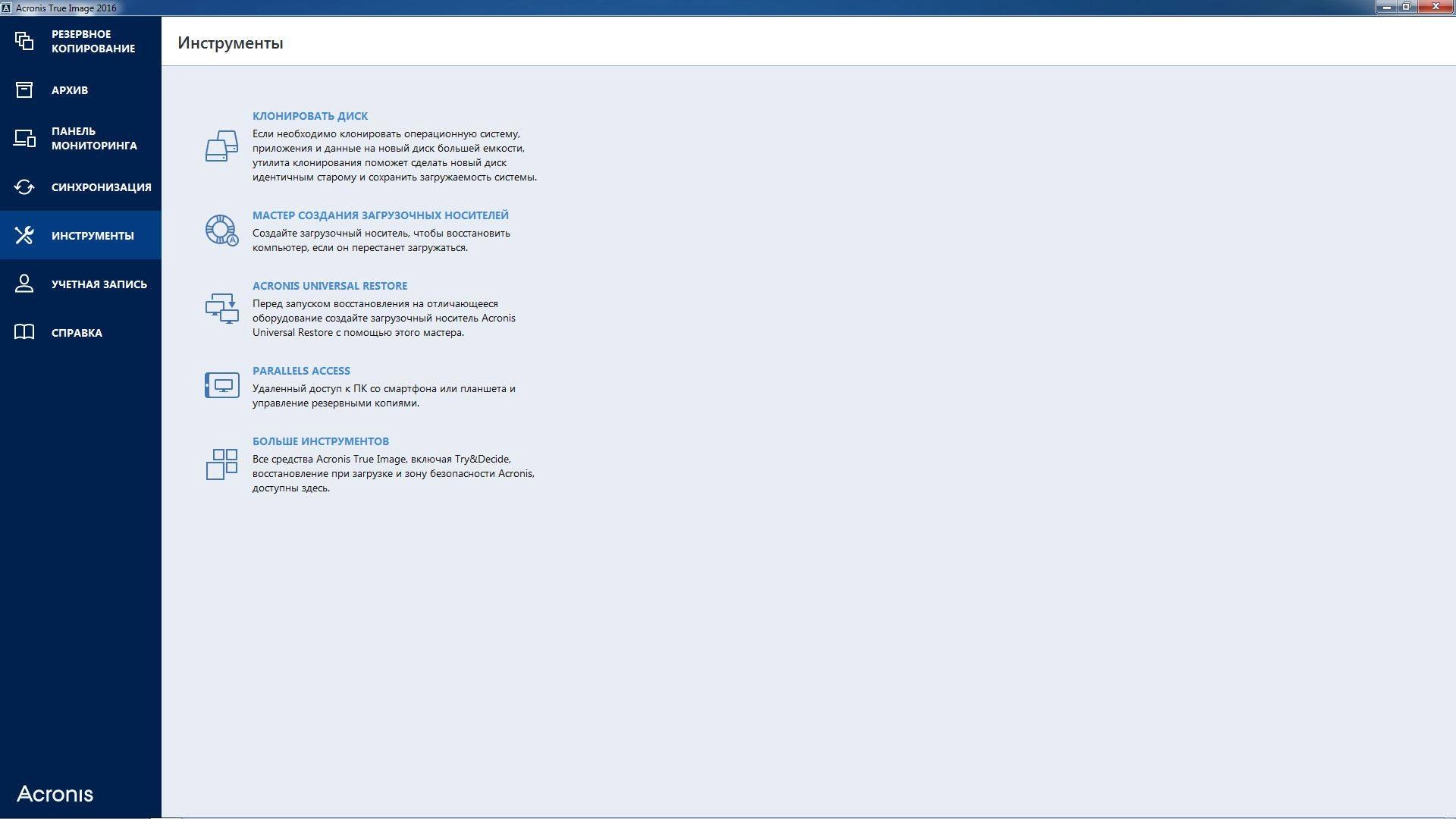This screenshot has width=1456, height=819.
Task: Click the Backup (Резервное копирование) sidebar icon
Action: [24, 41]
